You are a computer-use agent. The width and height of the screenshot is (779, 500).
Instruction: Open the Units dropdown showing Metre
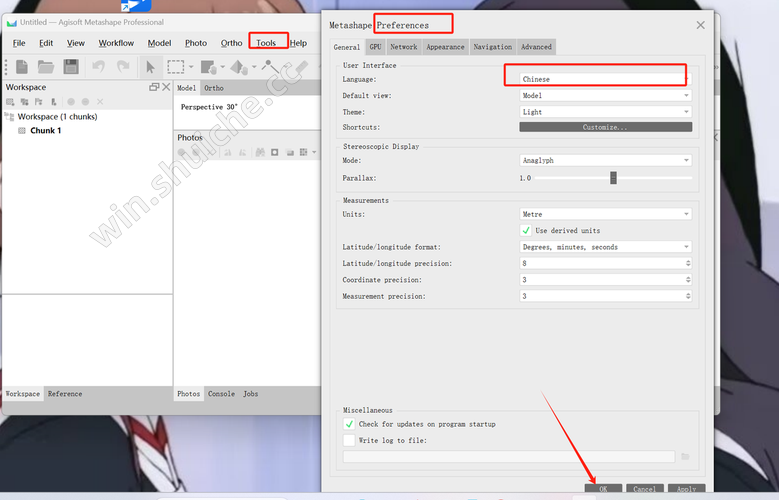(x=606, y=214)
